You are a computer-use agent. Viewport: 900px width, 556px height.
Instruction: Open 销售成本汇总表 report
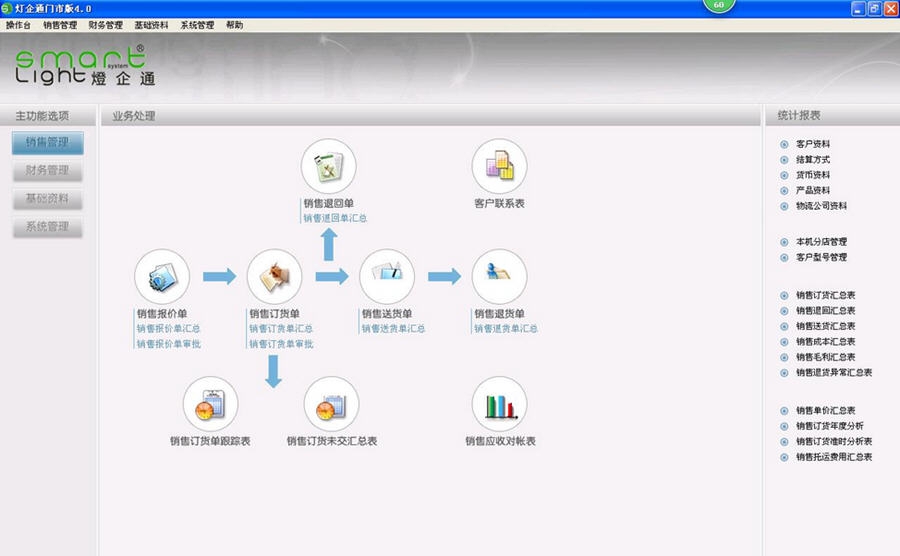pos(825,342)
